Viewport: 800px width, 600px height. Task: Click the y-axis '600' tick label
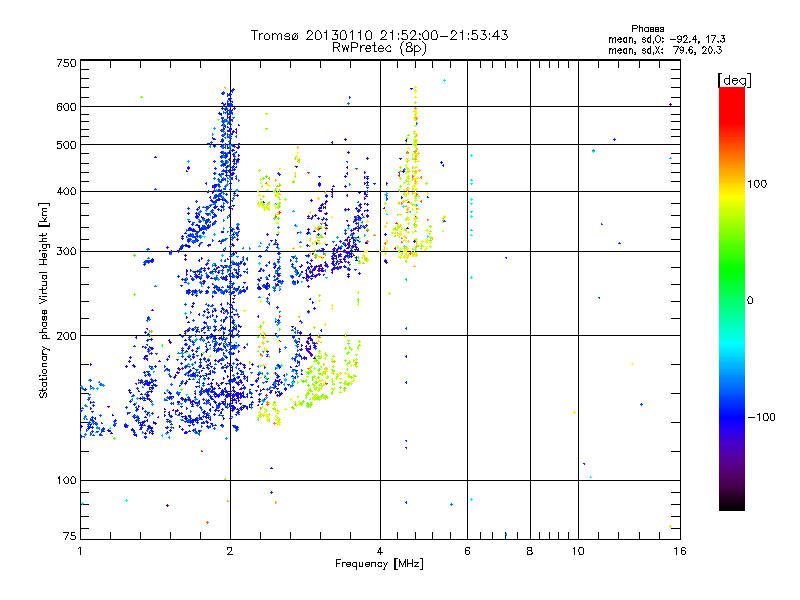click(x=66, y=107)
